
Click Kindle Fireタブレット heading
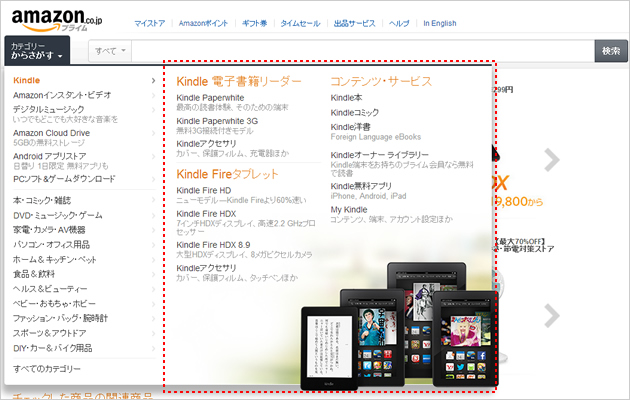pyautogui.click(x=227, y=174)
